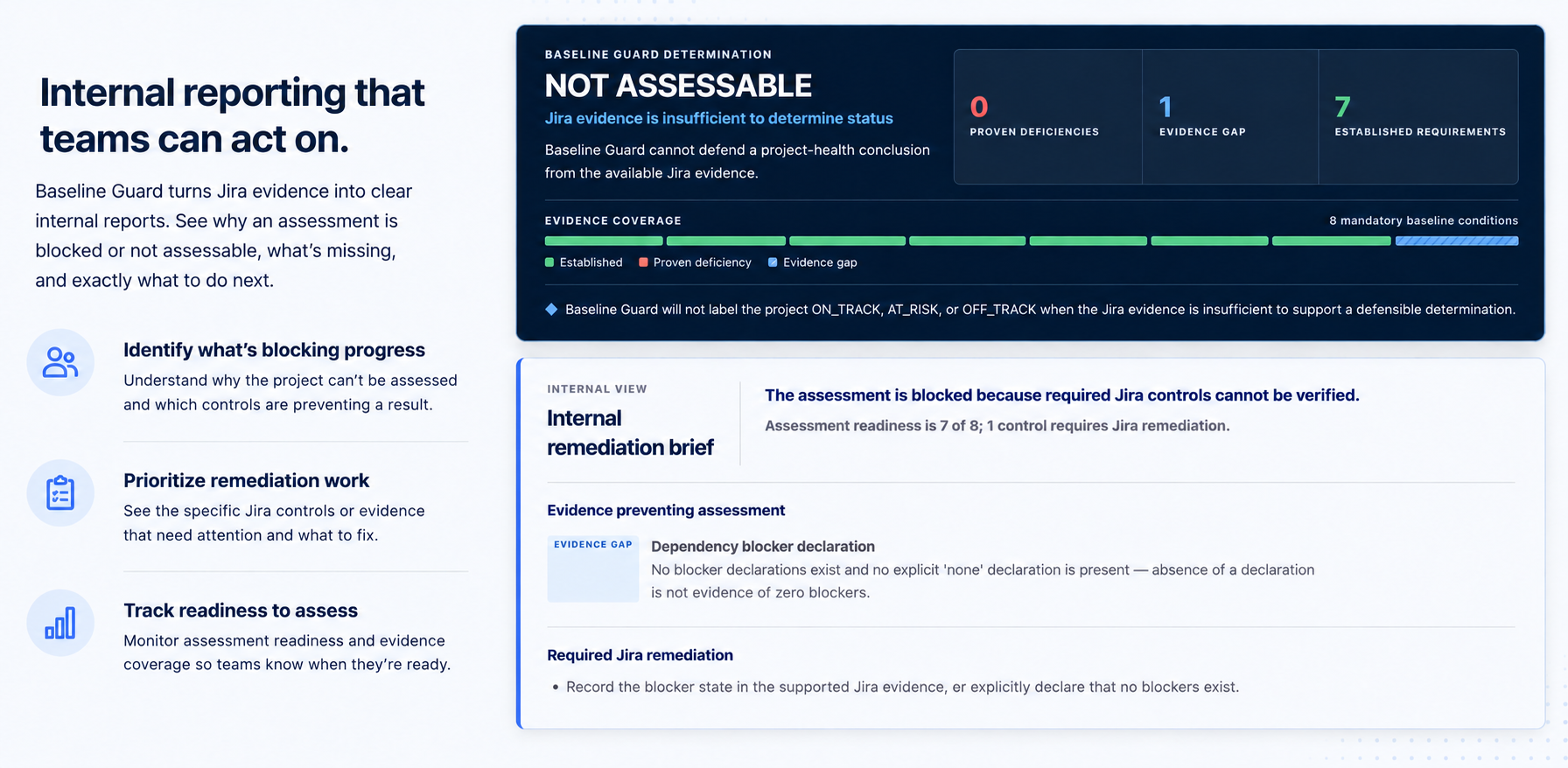Open the Established Requirements stat card
Screen dimensions: 1568x768
point(1418,116)
